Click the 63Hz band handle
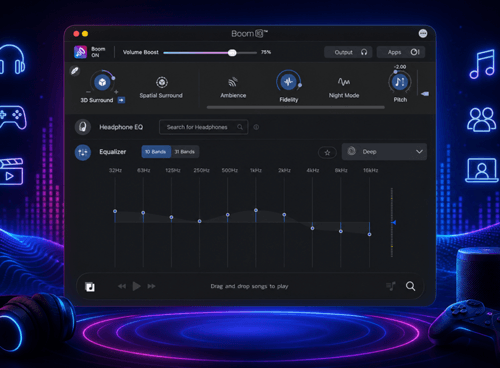Screen dimensions: 500x368 tap(143, 213)
